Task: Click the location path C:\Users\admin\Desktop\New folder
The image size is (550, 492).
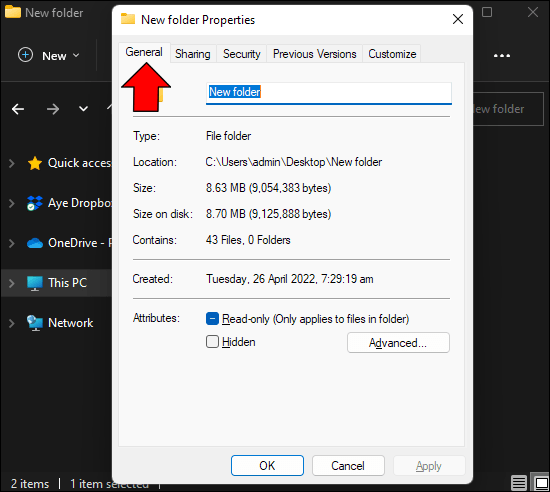Action: point(294,162)
